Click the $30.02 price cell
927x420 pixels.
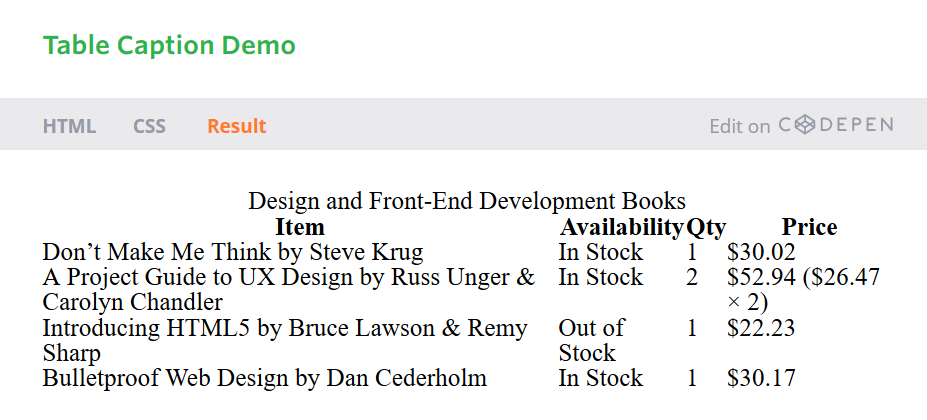point(761,252)
